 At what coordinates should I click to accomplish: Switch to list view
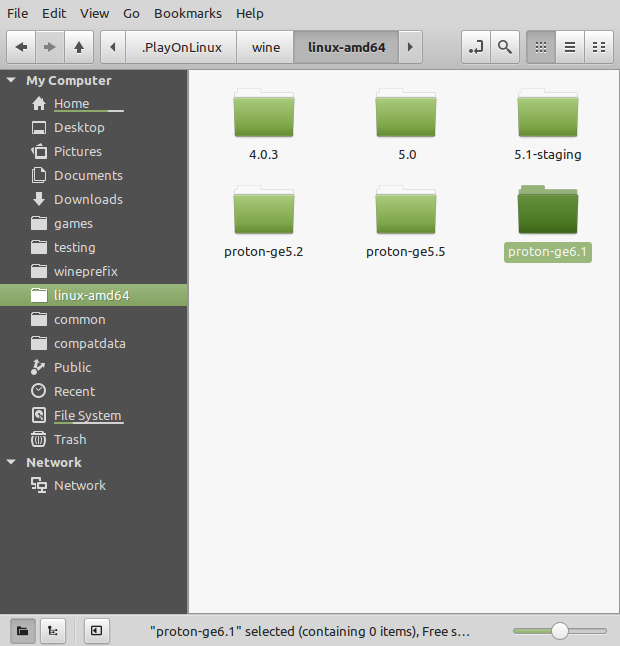tap(570, 47)
